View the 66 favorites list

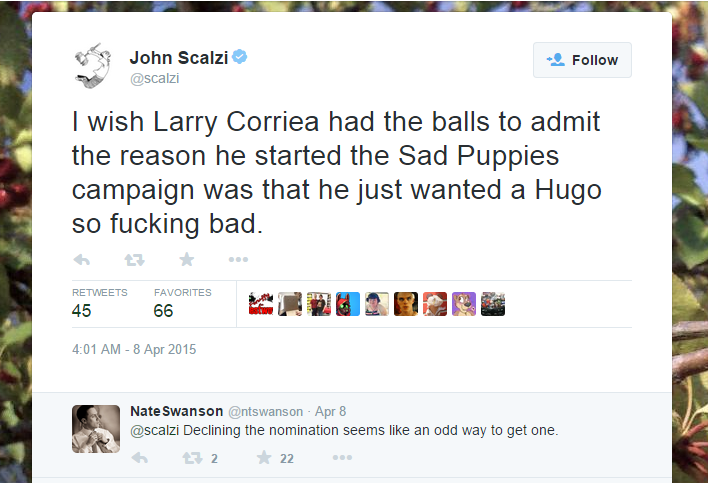tap(182, 303)
